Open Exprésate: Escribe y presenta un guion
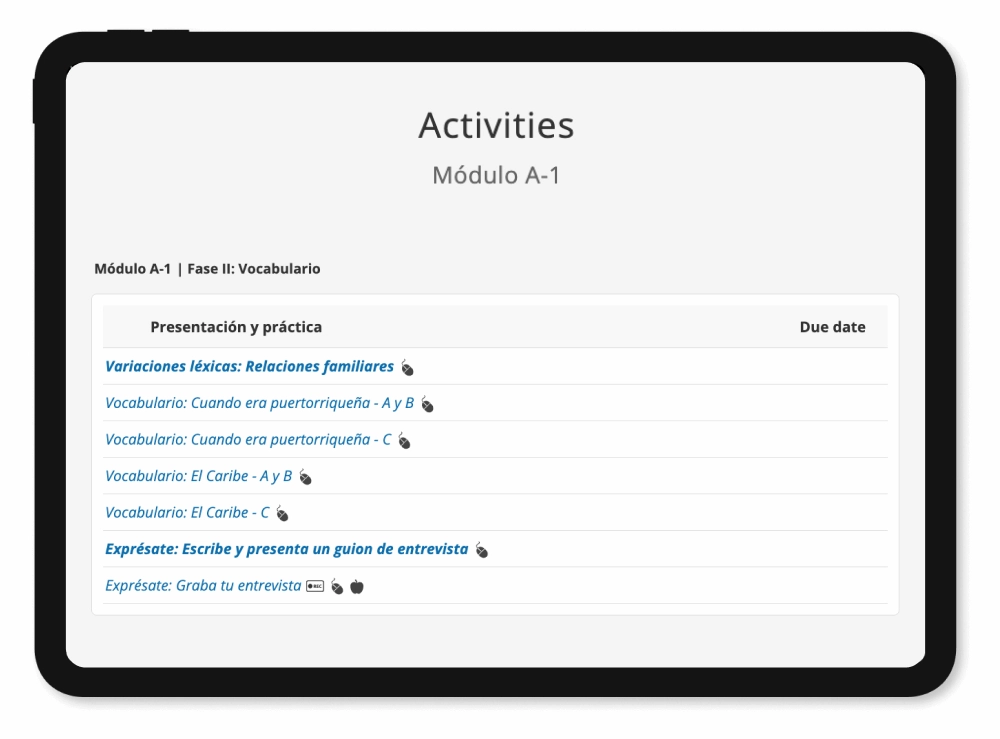 point(286,549)
